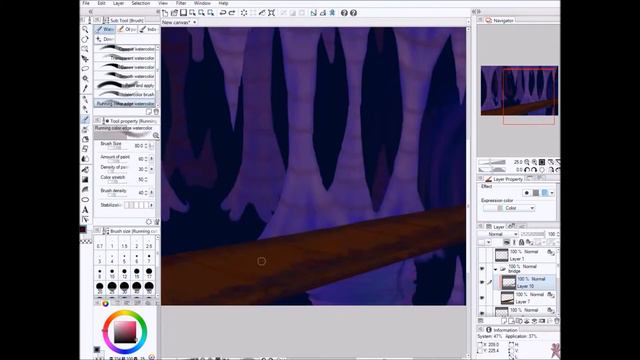Viewport: 640px width, 360px height.
Task: Delete layer trash icon in Layer panel
Action: pos(556,321)
